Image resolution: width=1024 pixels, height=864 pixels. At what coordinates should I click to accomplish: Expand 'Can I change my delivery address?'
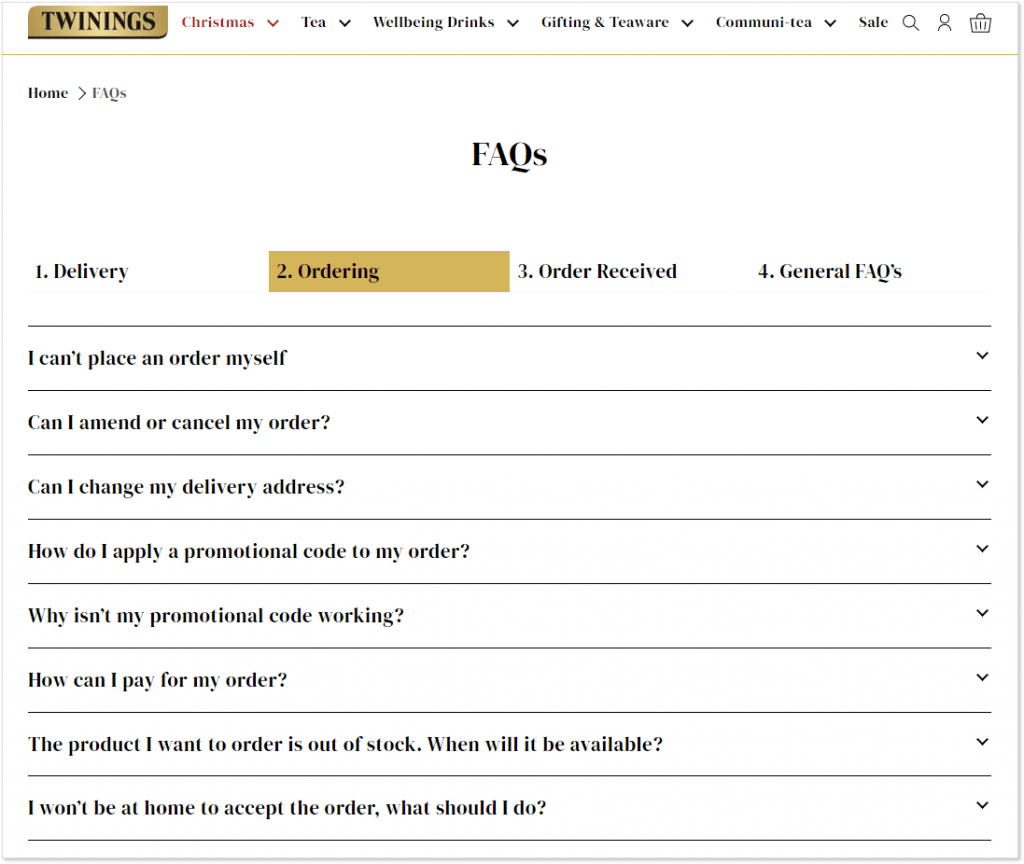click(x=982, y=484)
